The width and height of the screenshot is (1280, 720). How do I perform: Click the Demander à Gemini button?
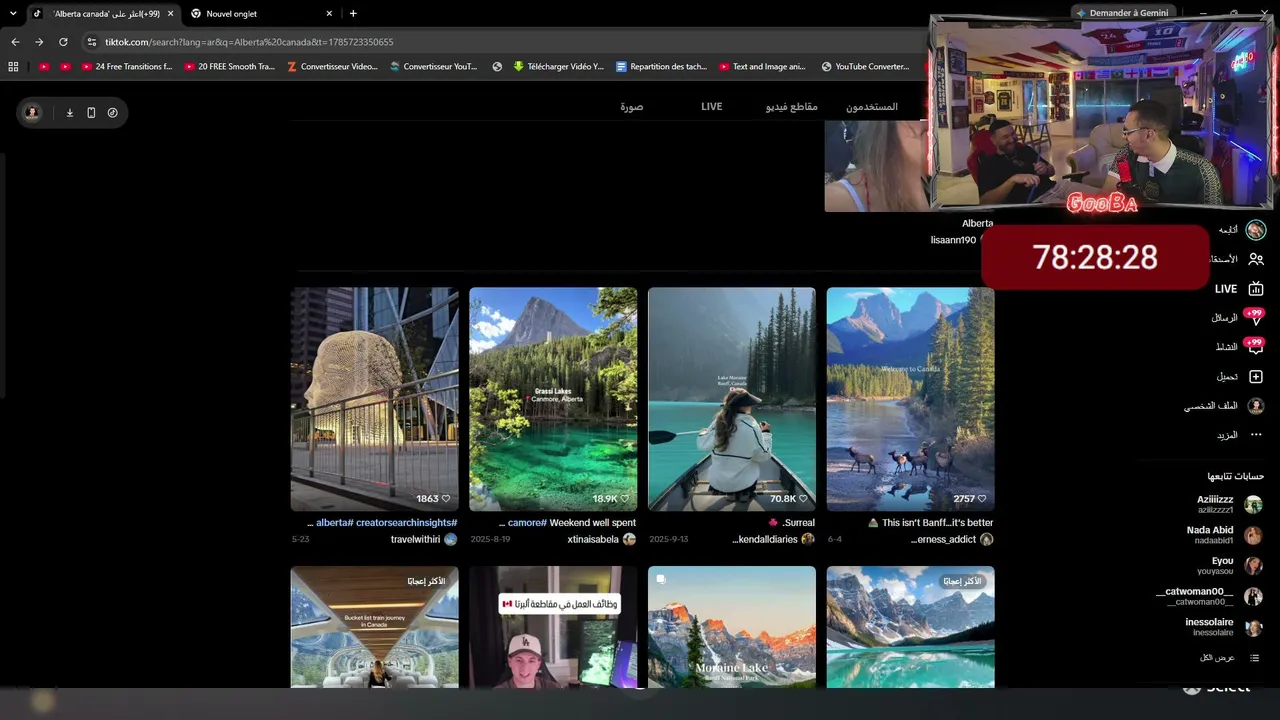(1121, 13)
